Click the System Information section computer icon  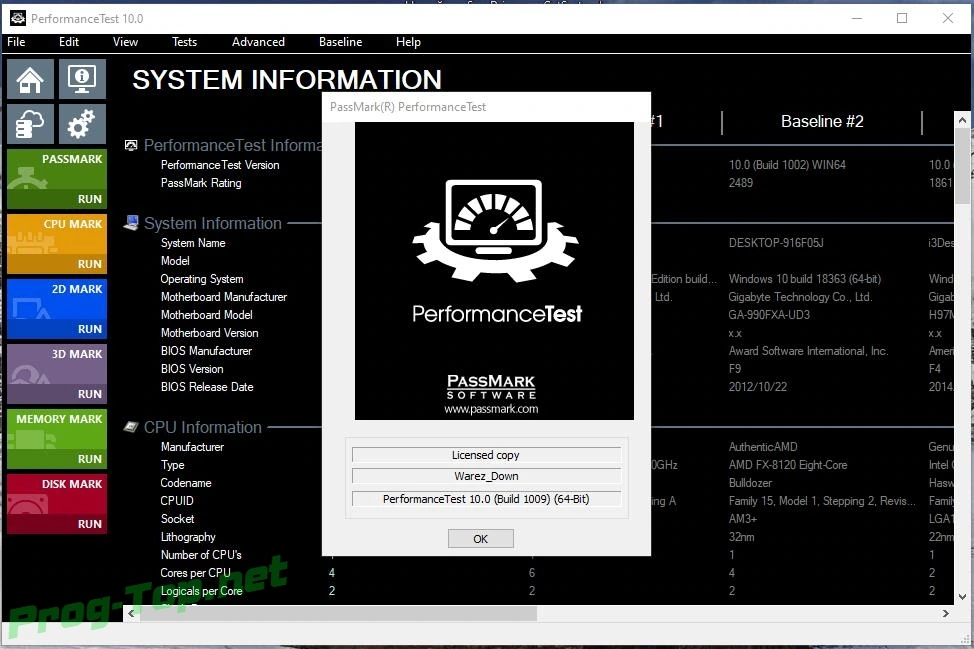click(130, 223)
